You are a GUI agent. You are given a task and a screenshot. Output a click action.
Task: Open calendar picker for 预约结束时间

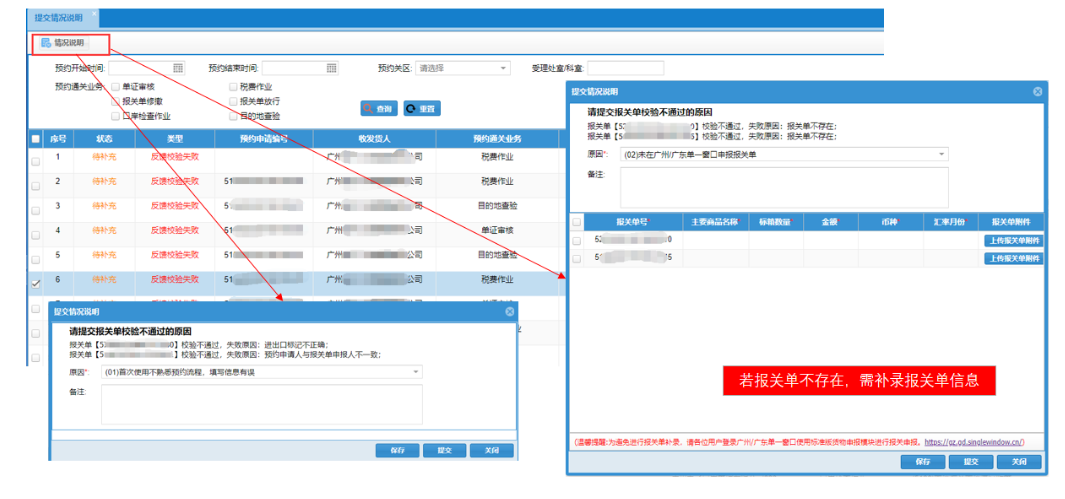tap(331, 68)
